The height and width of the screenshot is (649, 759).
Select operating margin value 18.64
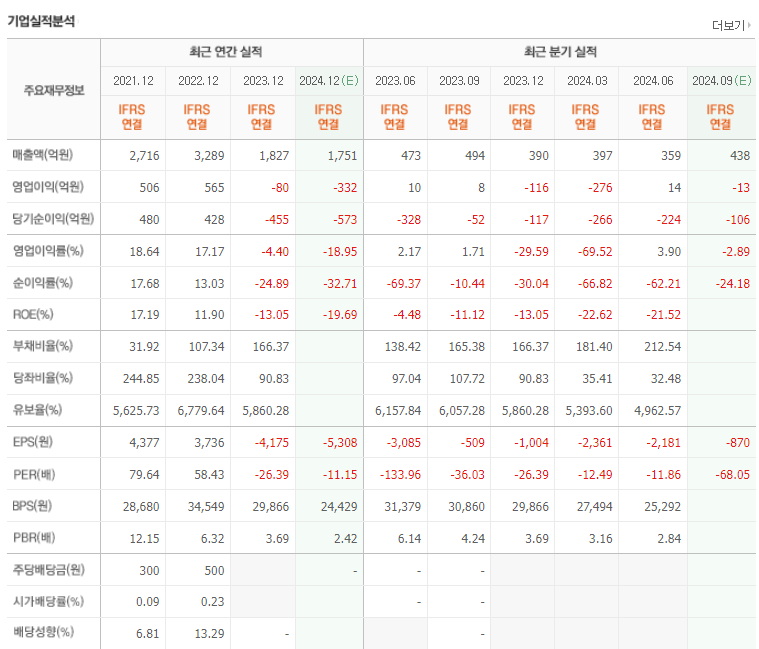[144, 252]
